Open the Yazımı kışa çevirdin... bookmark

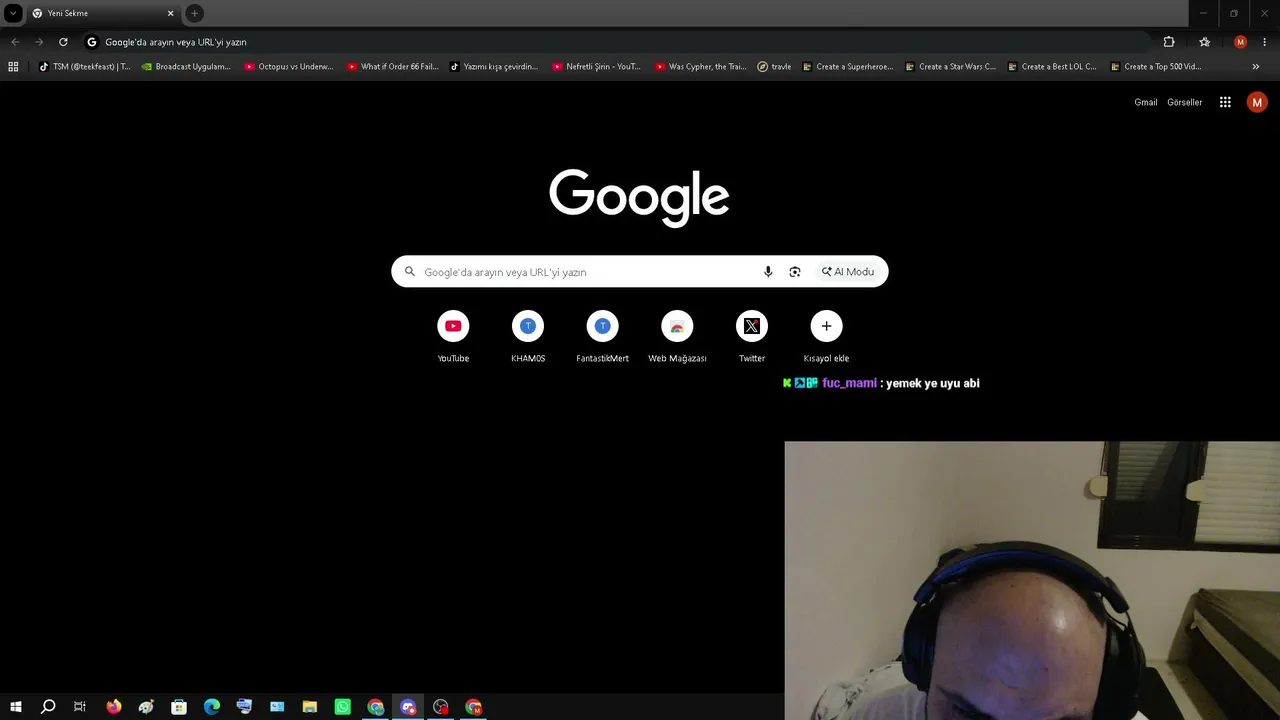pos(494,67)
